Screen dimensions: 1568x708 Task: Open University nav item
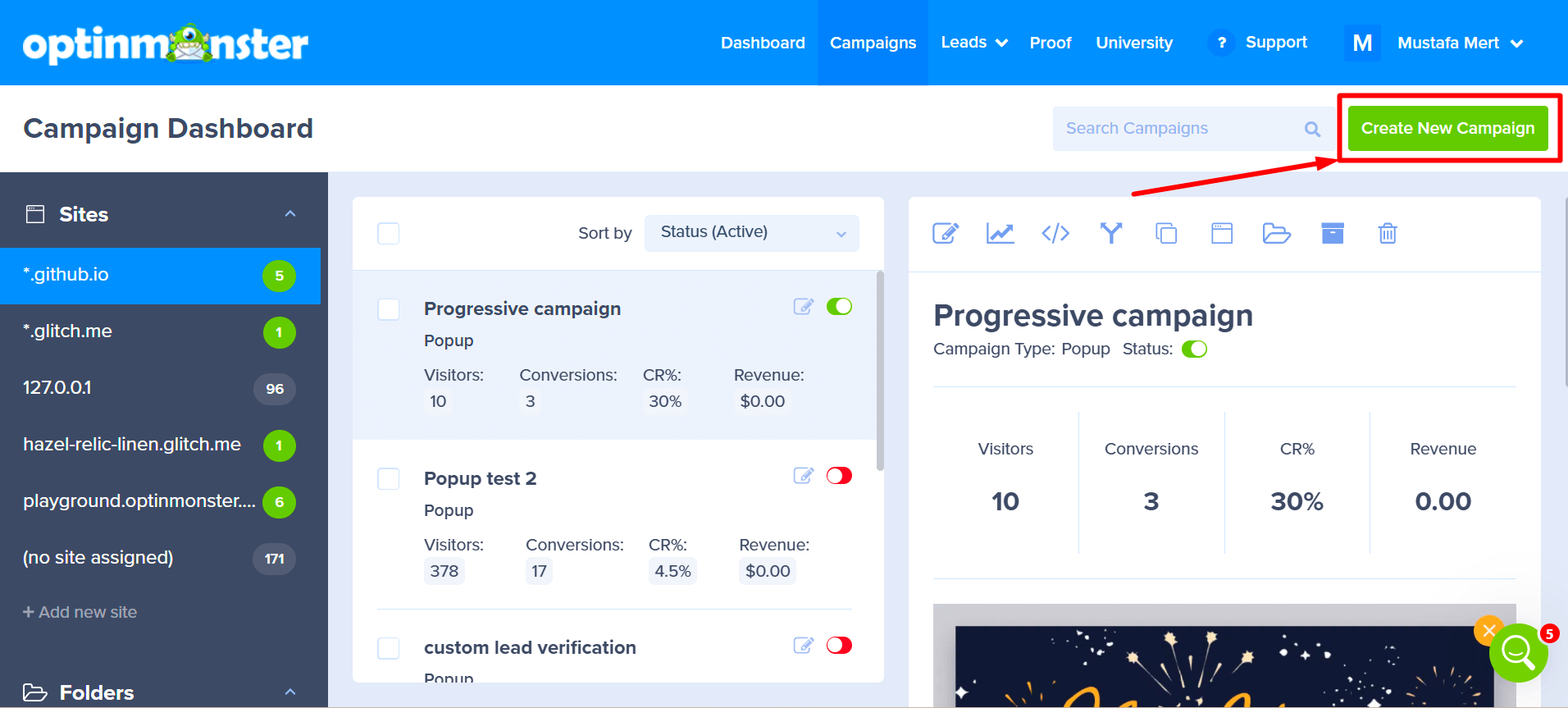[x=1134, y=43]
